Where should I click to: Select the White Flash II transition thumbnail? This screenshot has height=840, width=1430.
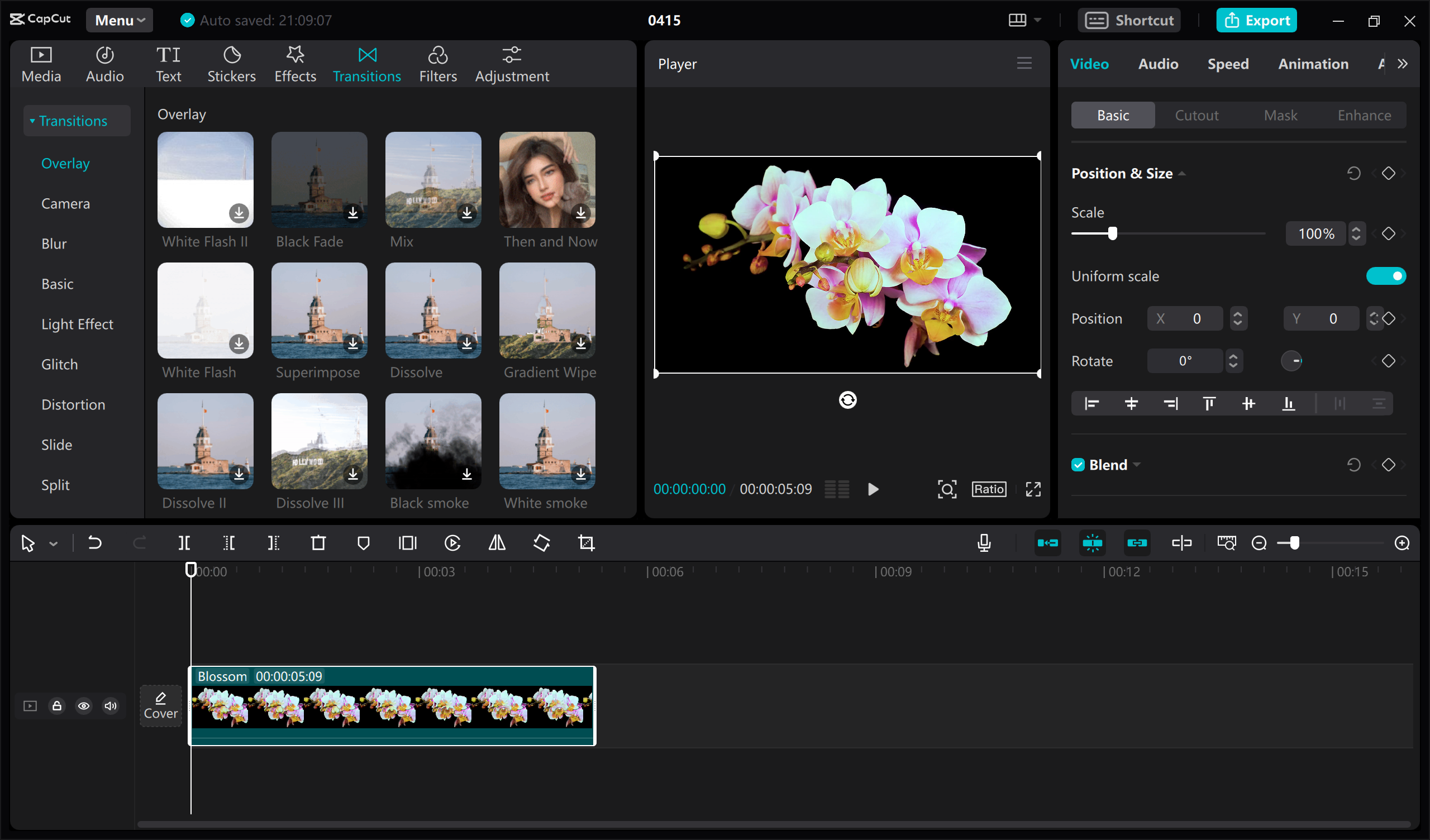pos(206,180)
